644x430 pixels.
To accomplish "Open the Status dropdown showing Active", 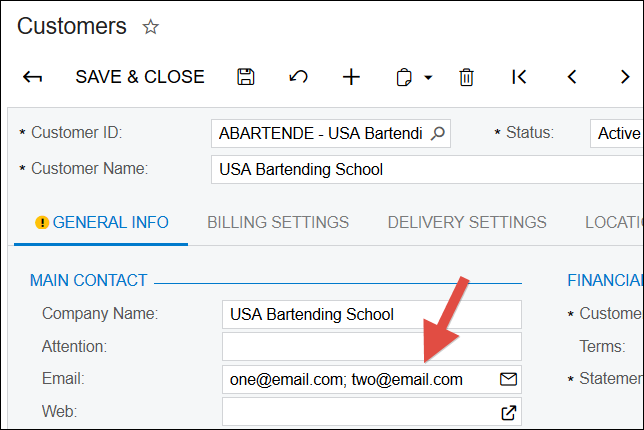I will (x=617, y=133).
